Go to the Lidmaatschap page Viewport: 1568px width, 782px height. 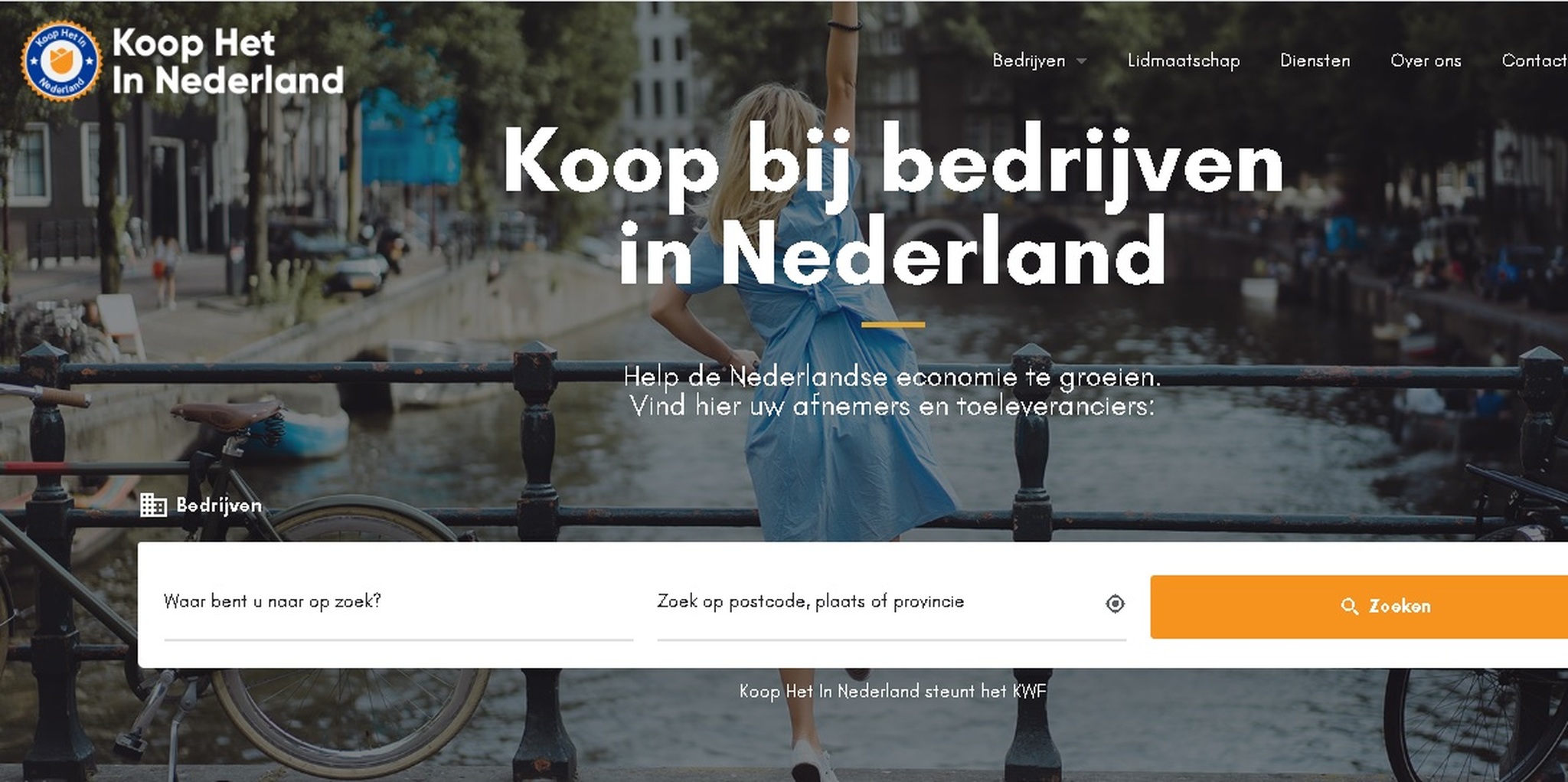[1184, 61]
